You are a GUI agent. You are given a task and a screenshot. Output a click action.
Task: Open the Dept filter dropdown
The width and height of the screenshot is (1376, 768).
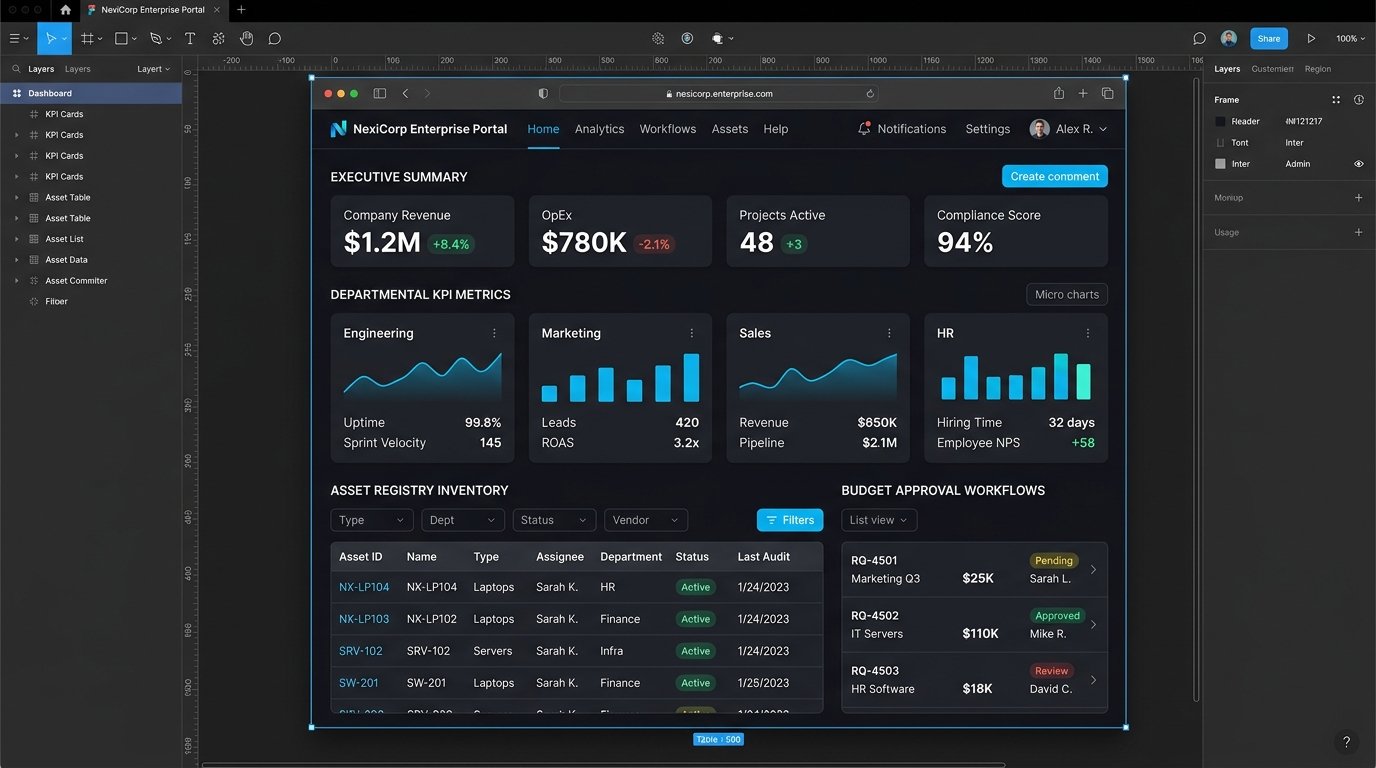pos(462,520)
